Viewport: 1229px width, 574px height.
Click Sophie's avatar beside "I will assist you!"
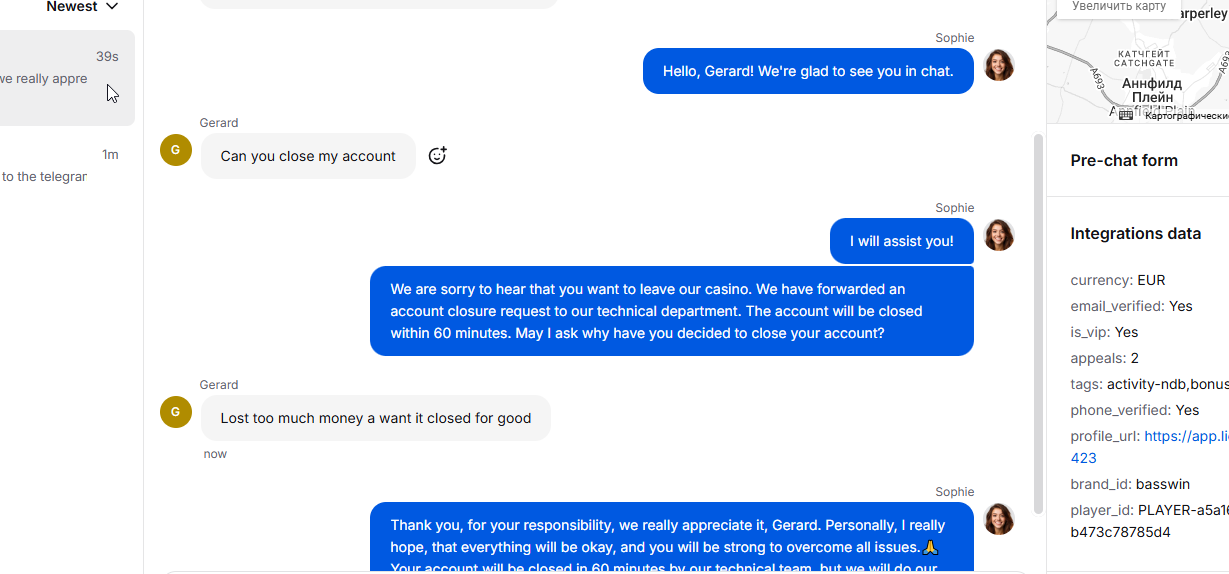coord(999,236)
